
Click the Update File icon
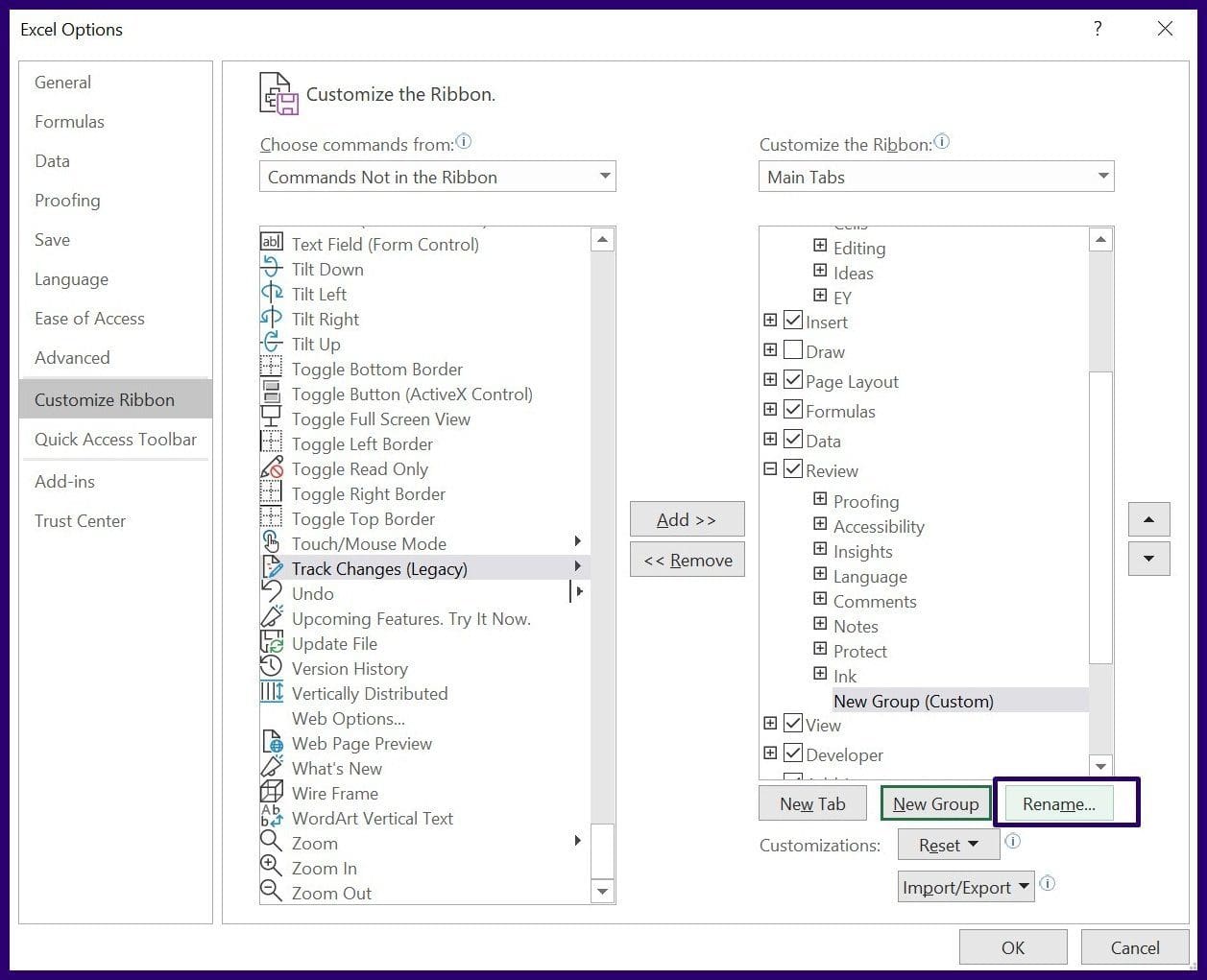coord(272,642)
